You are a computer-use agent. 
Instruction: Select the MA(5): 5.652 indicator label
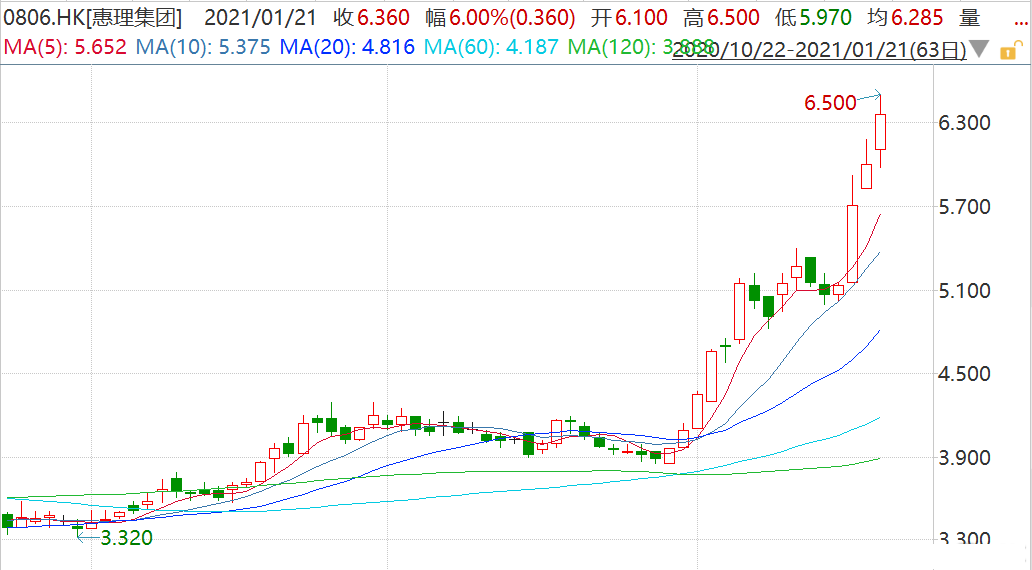click(x=65, y=47)
